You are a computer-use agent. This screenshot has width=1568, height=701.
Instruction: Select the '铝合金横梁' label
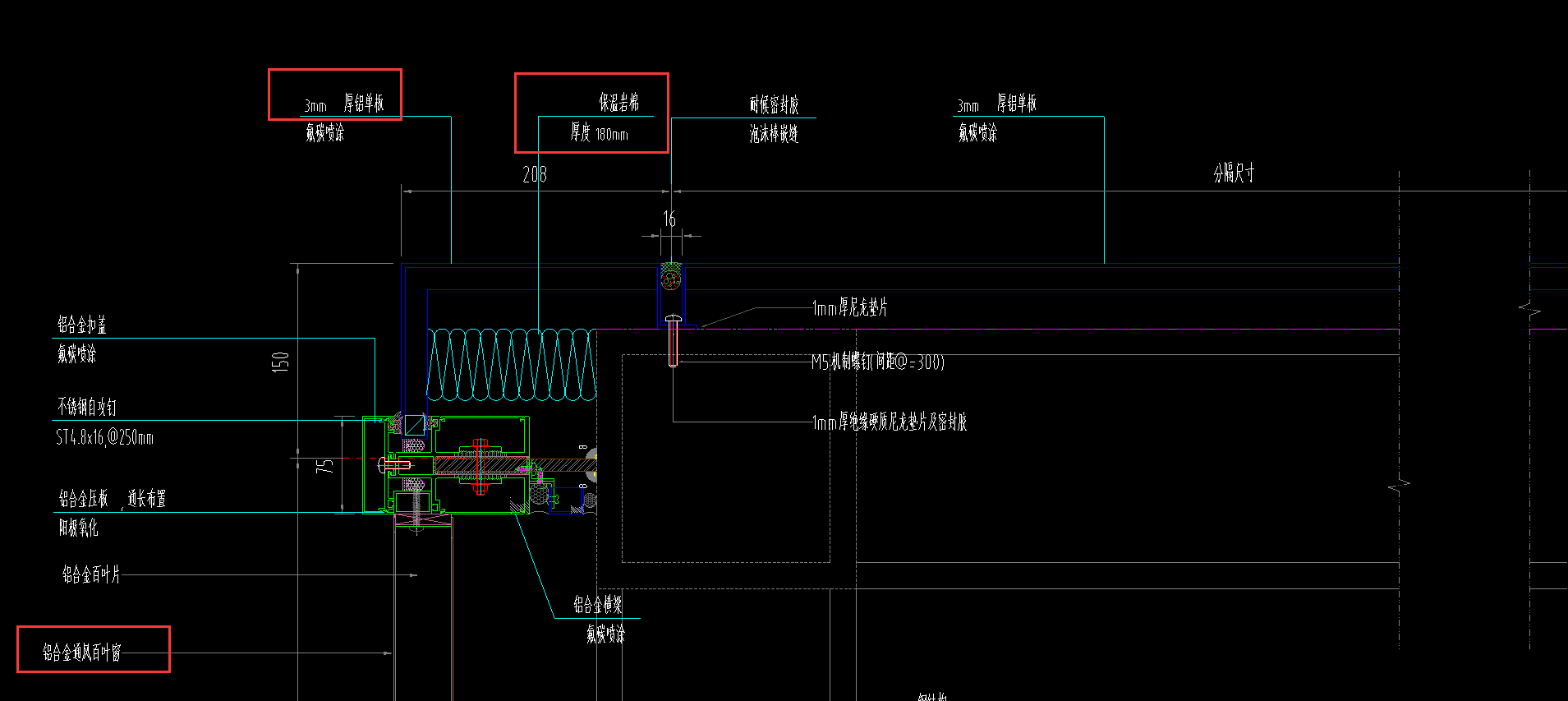(x=597, y=605)
